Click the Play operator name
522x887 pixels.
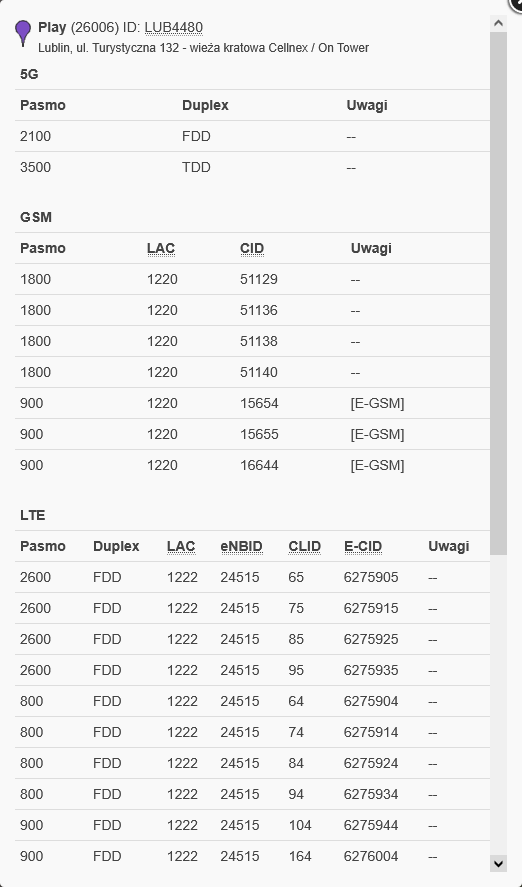[52, 28]
